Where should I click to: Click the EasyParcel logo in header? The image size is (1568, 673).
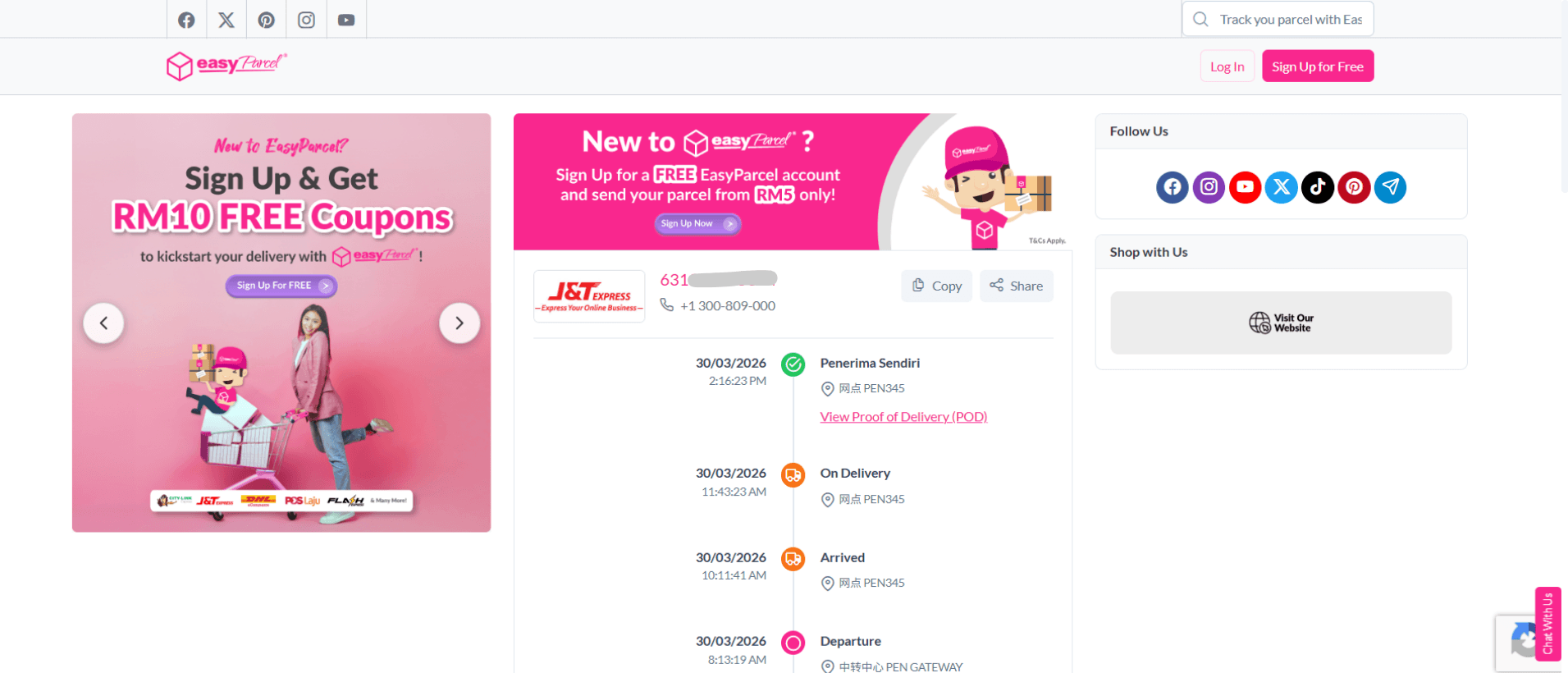pos(226,66)
